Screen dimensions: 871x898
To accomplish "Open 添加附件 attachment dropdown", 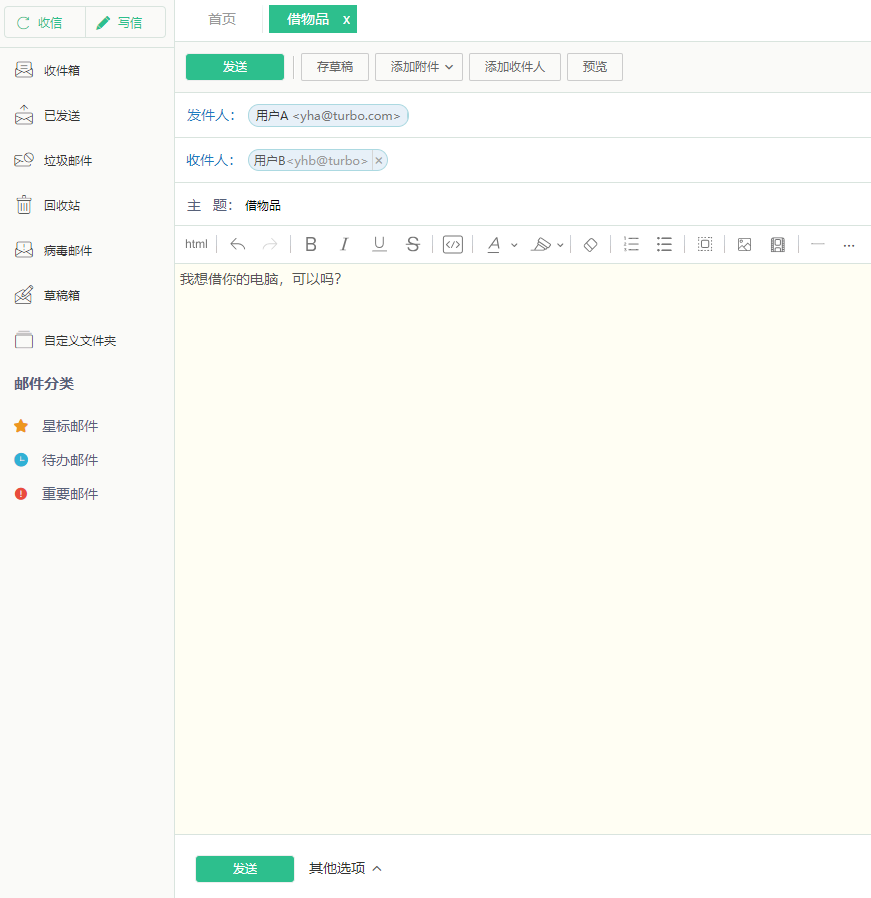I will [x=419, y=67].
